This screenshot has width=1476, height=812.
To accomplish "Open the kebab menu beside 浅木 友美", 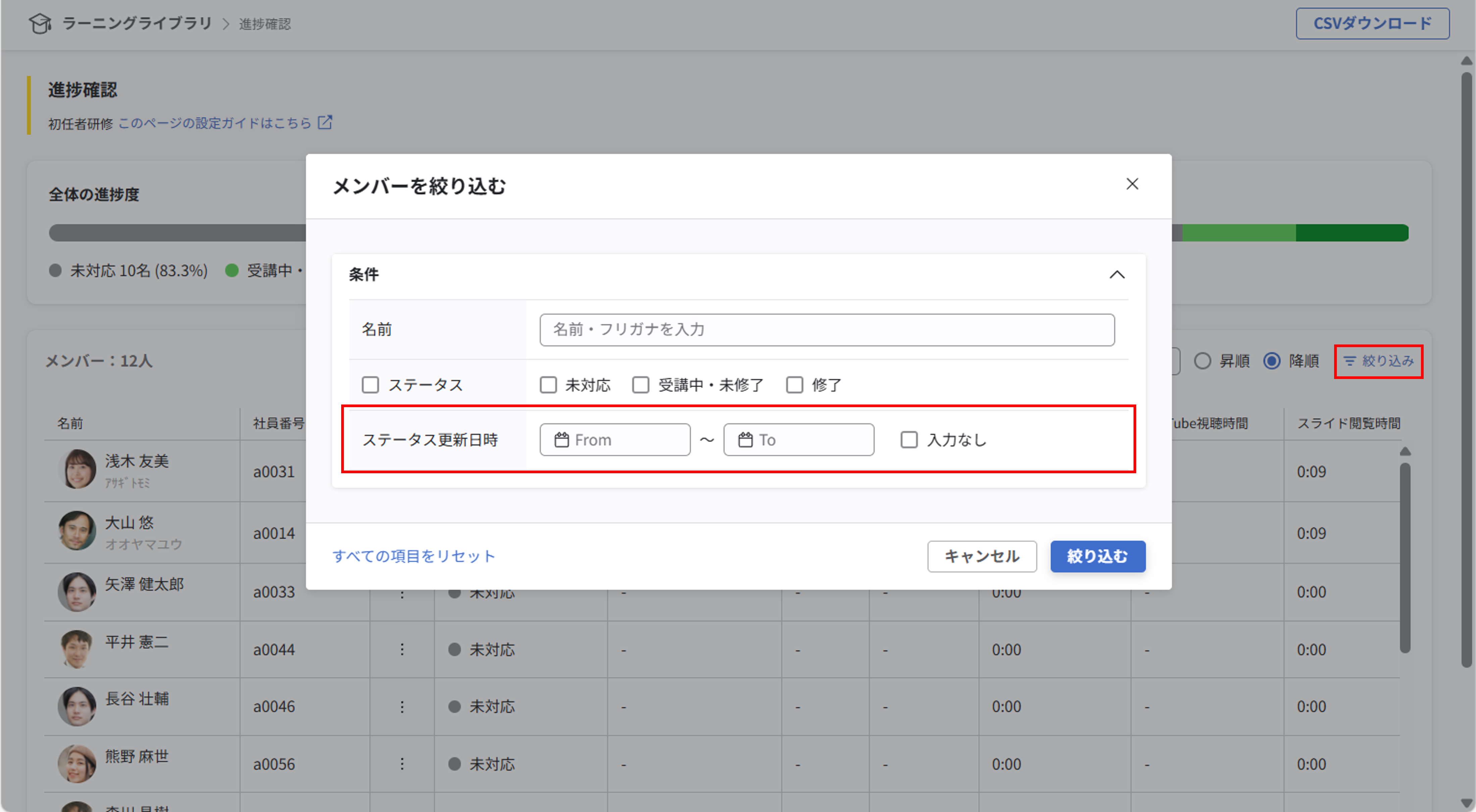I will pyautogui.click(x=403, y=472).
